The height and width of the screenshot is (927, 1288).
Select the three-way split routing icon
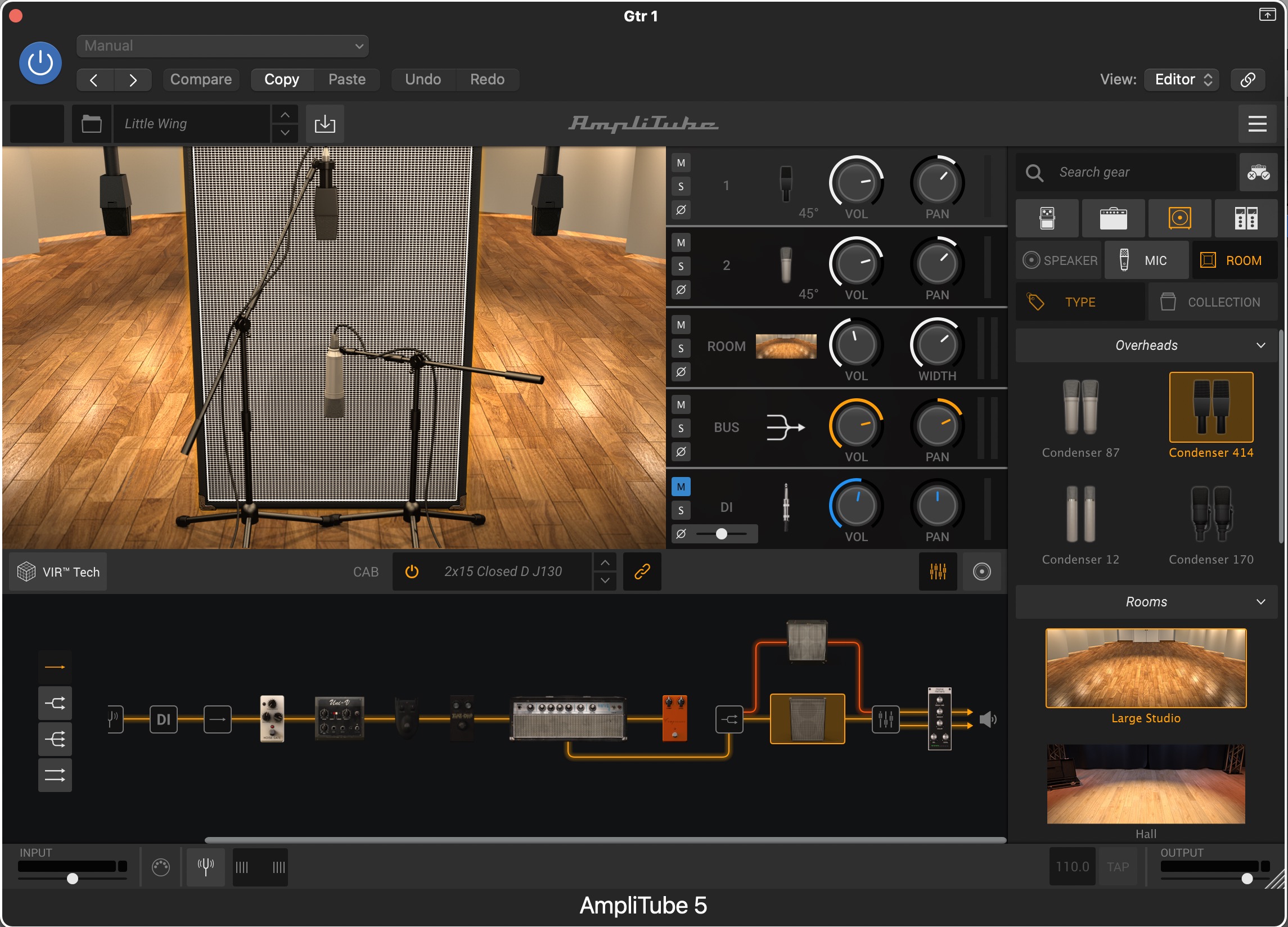point(55,739)
